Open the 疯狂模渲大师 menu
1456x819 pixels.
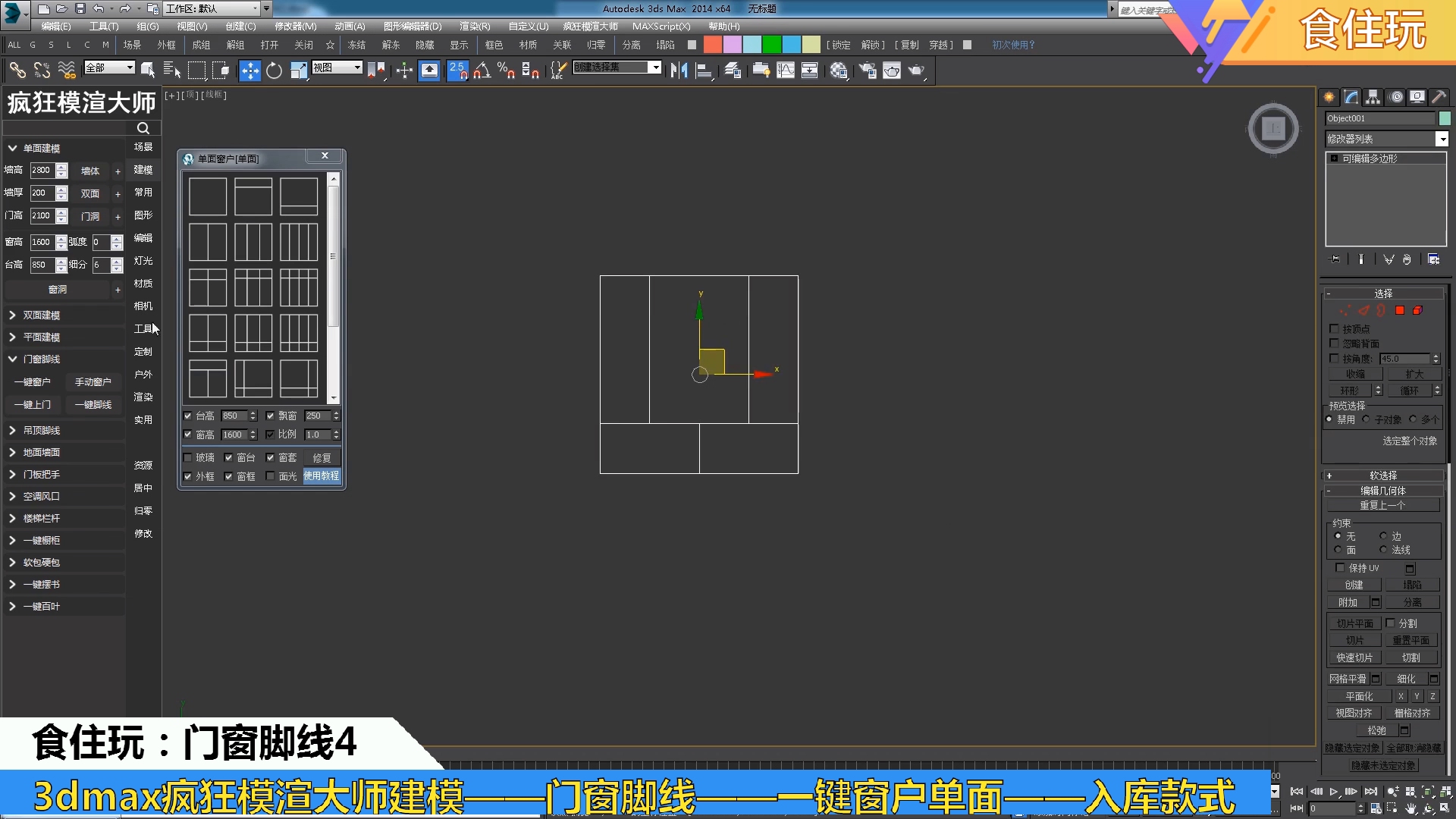(590, 27)
